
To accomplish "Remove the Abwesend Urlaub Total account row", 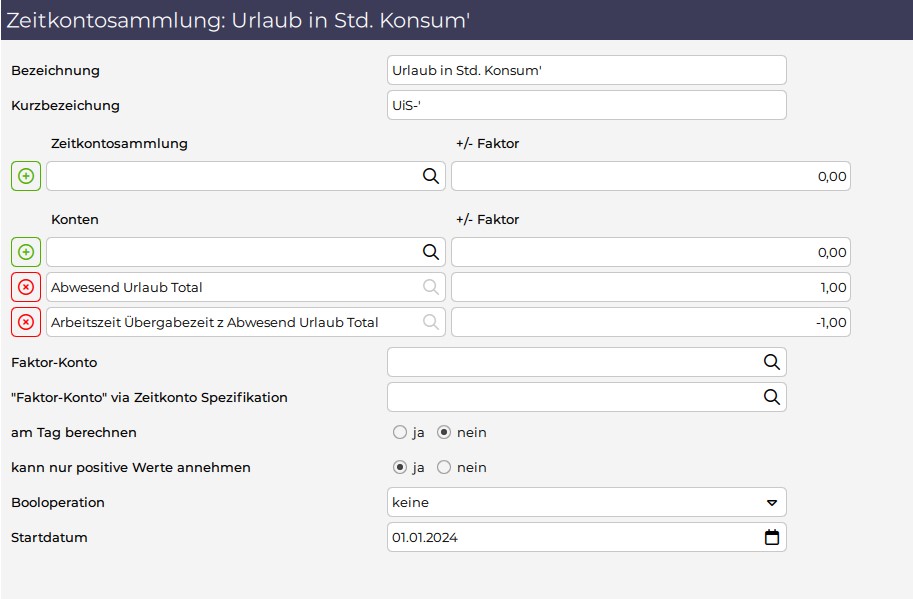I will 26,287.
